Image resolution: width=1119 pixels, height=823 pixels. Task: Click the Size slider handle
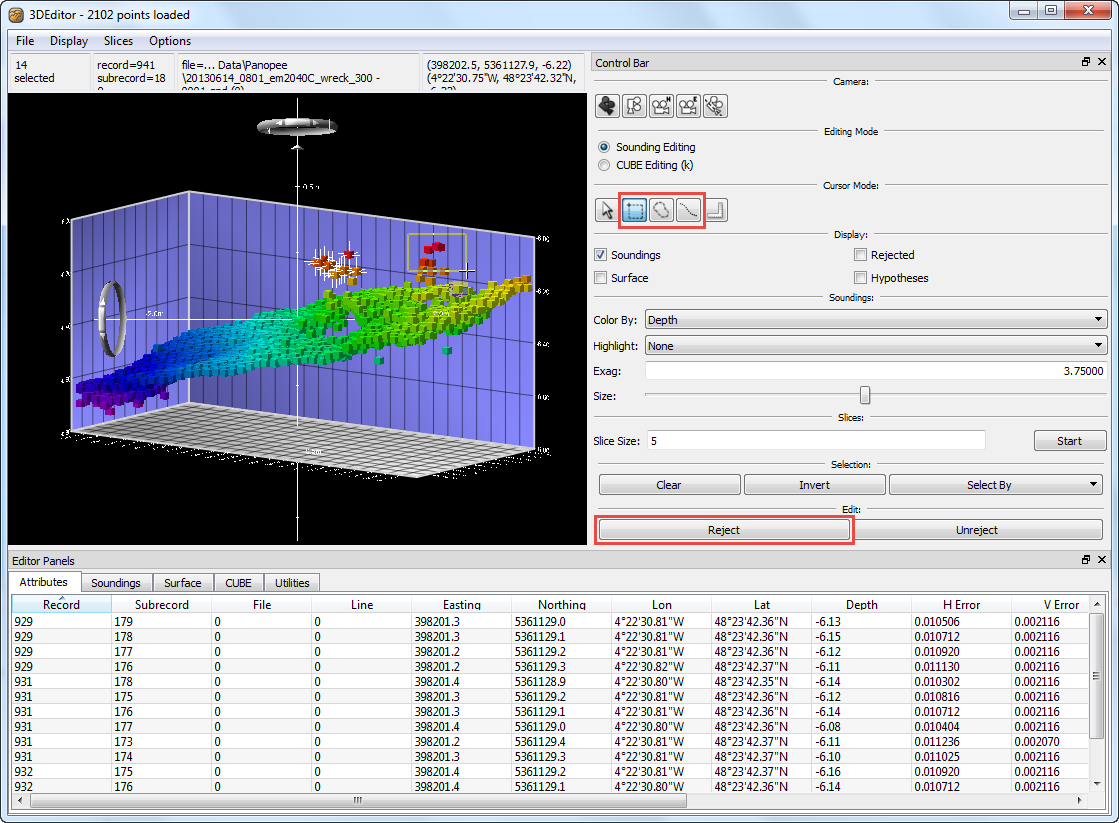865,396
